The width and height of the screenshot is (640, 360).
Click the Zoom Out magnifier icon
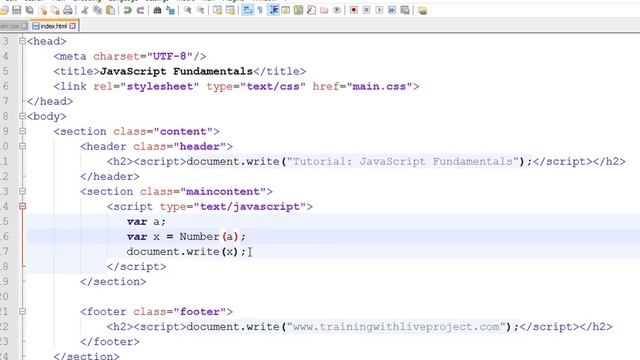click(x=200, y=10)
